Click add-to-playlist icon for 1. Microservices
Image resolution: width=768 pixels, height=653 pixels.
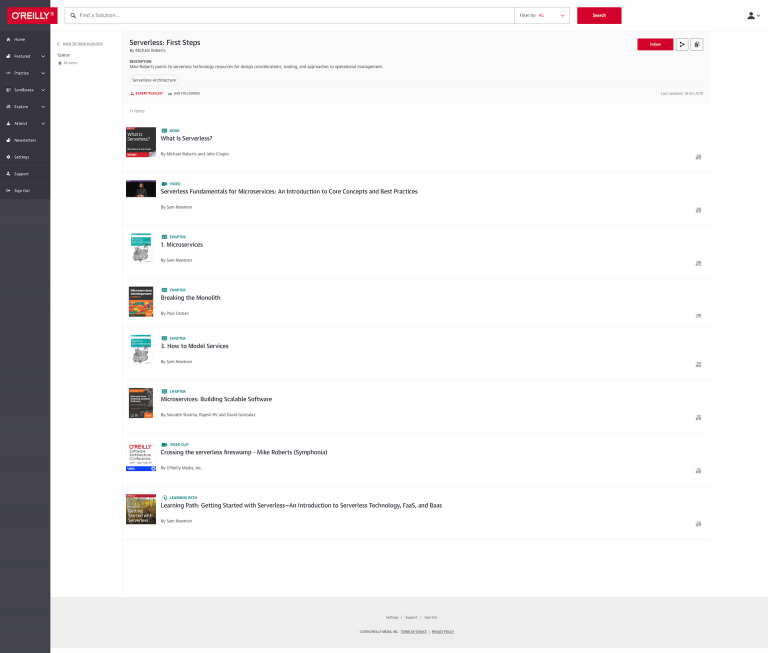click(698, 264)
